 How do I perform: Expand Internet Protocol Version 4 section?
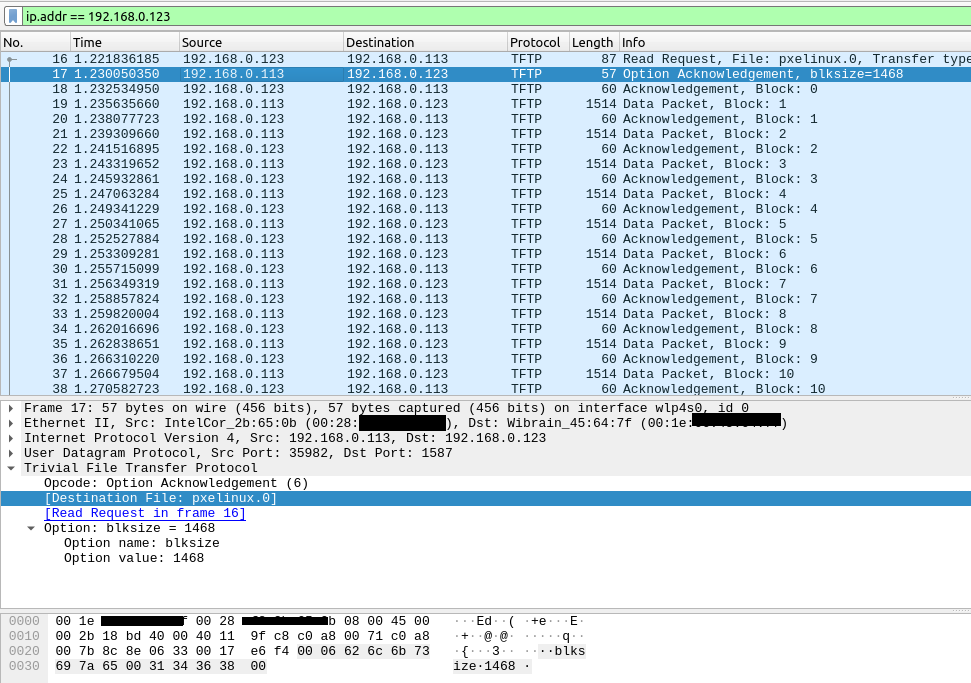click(x=11, y=438)
